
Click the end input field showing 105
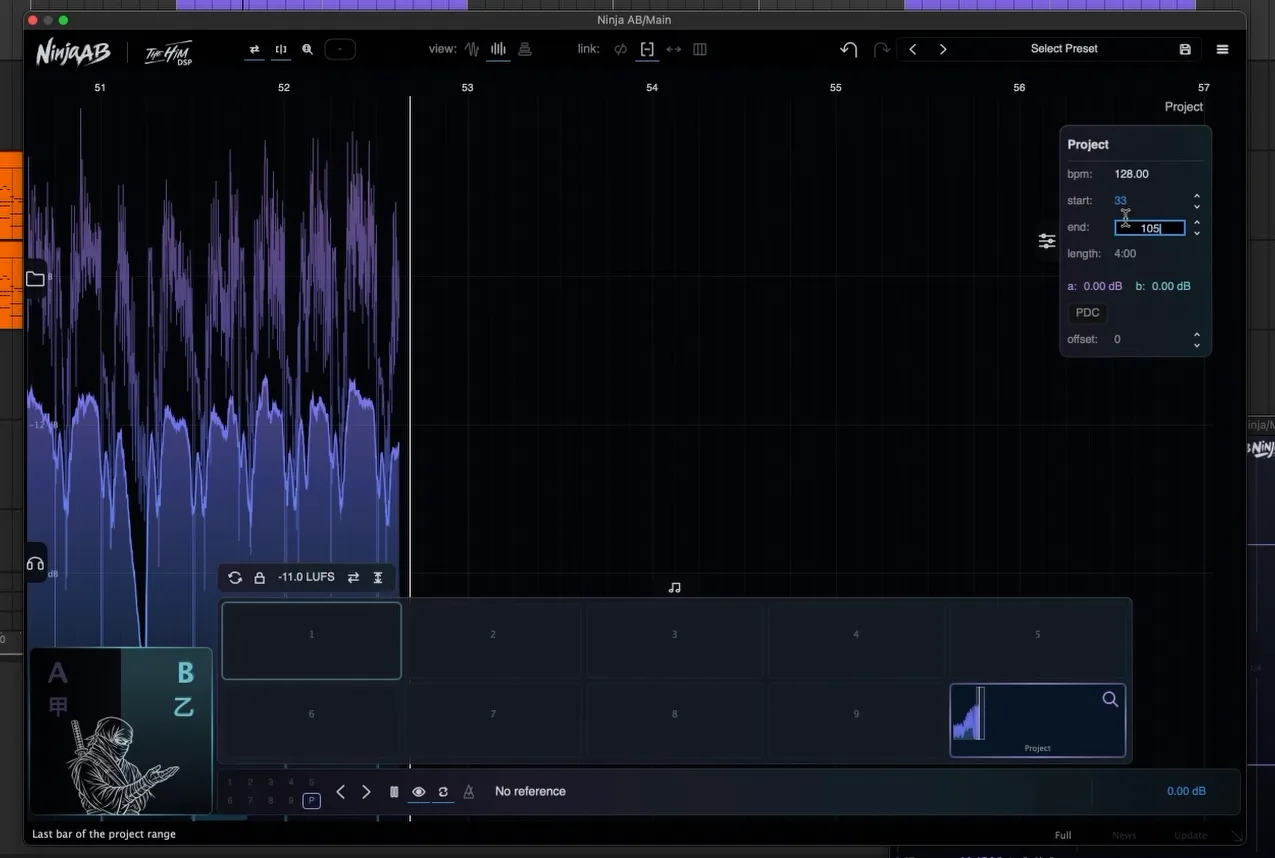click(1150, 228)
